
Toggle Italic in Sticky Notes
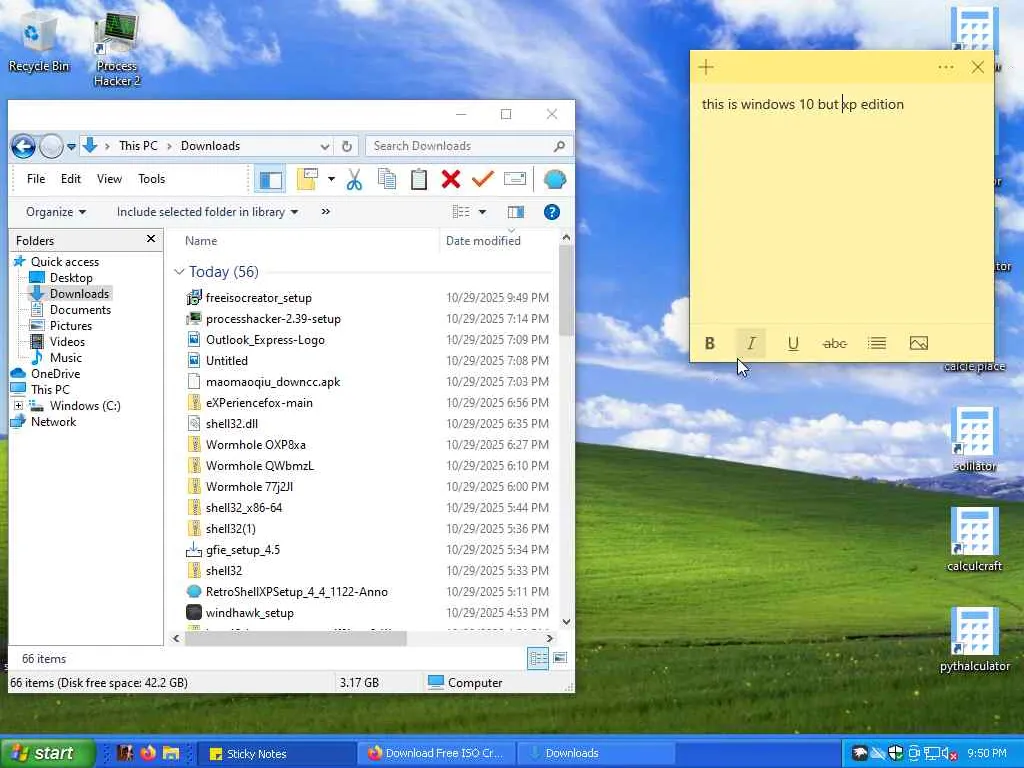coord(752,344)
